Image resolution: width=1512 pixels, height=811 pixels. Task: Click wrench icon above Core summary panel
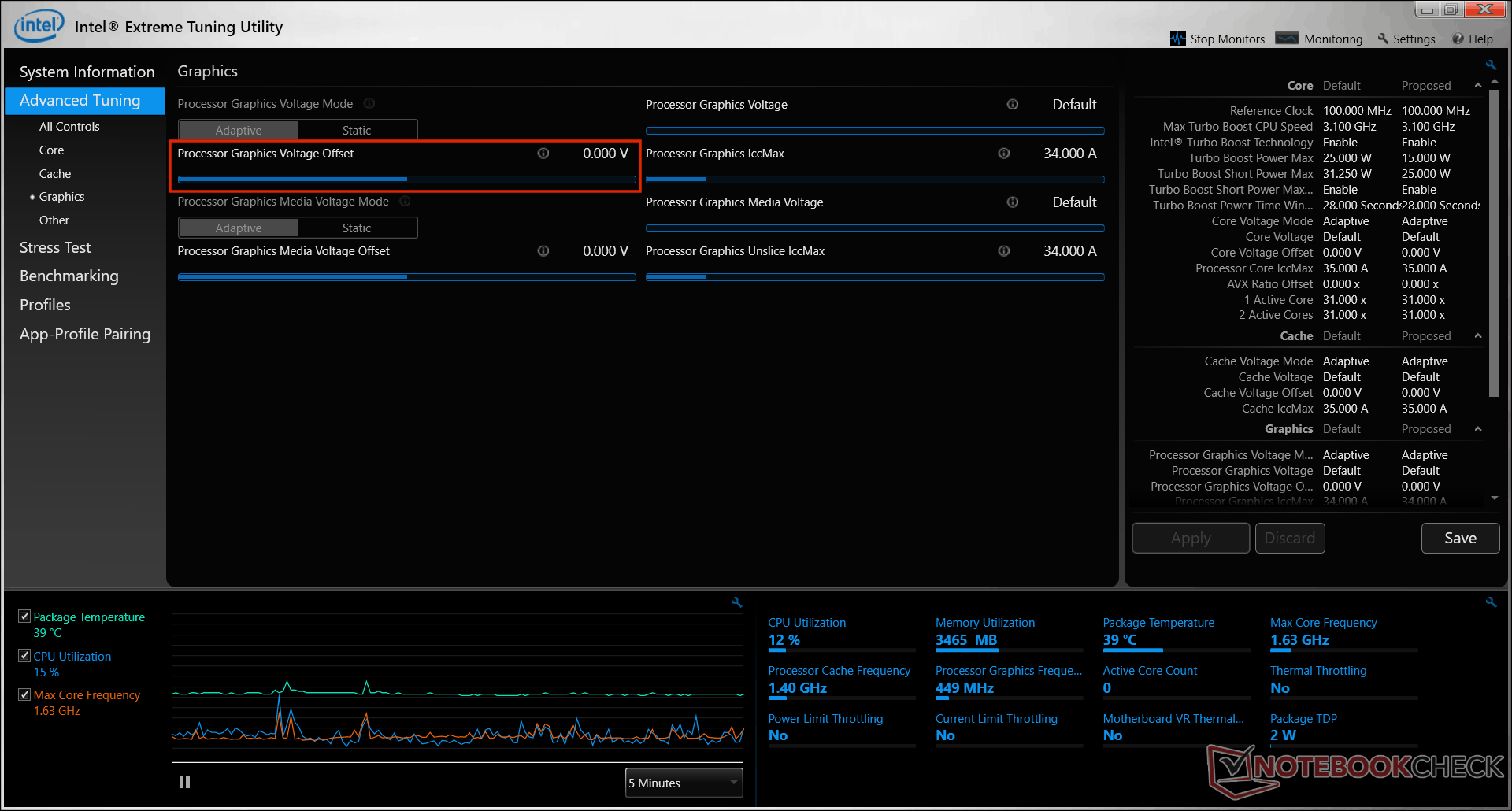[x=1491, y=65]
